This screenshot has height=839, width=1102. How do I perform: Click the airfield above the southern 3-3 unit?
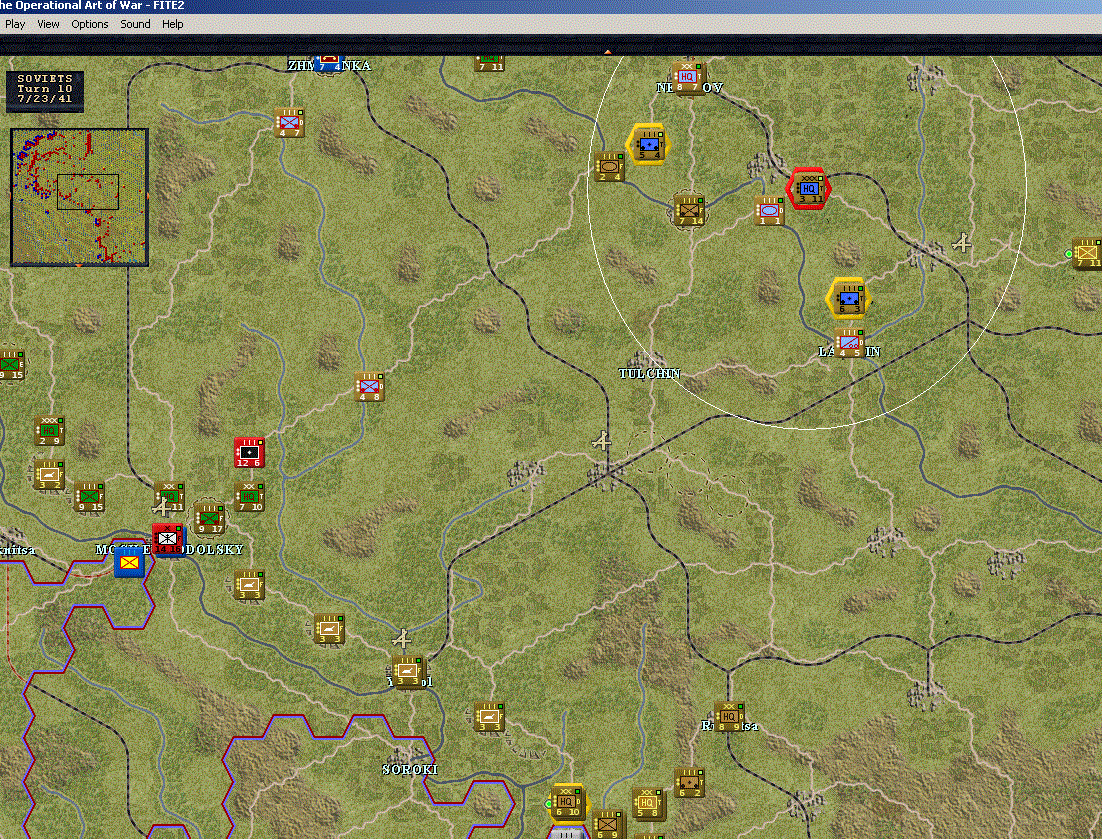pos(401,639)
